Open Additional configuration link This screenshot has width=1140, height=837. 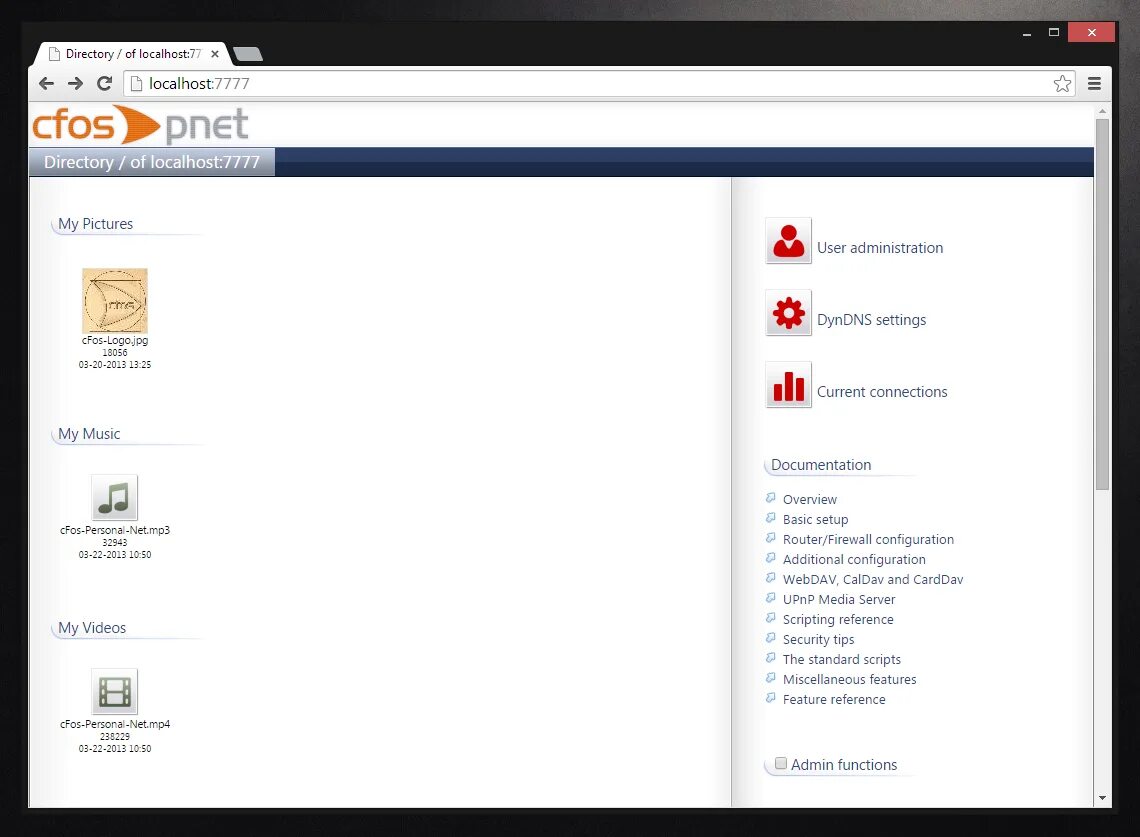coord(854,559)
